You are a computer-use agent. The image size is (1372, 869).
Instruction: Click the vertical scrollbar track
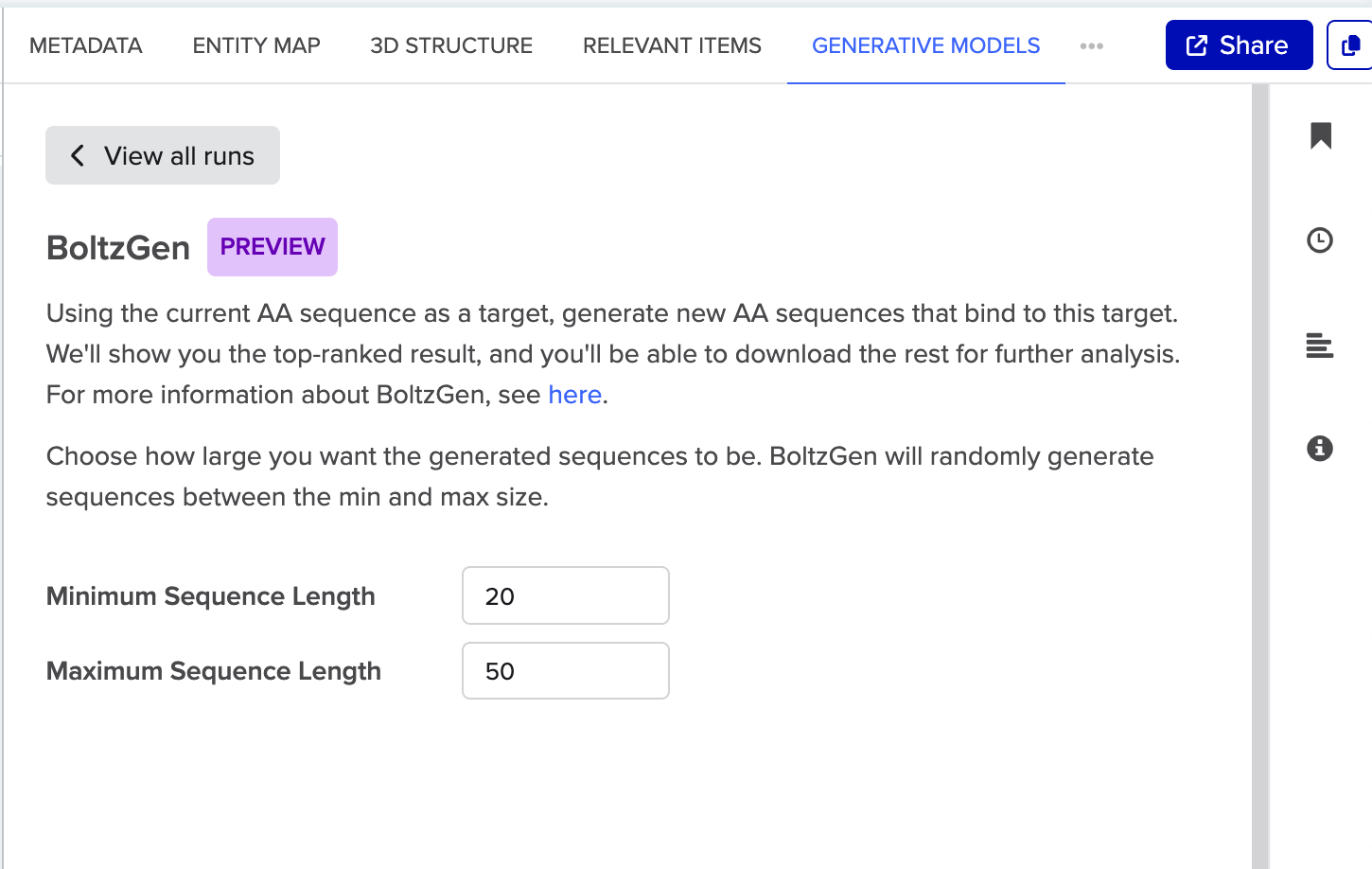click(1259, 473)
